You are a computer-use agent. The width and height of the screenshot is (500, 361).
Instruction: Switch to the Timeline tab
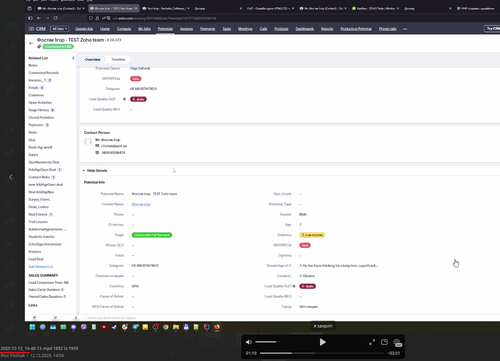pyautogui.click(x=118, y=59)
